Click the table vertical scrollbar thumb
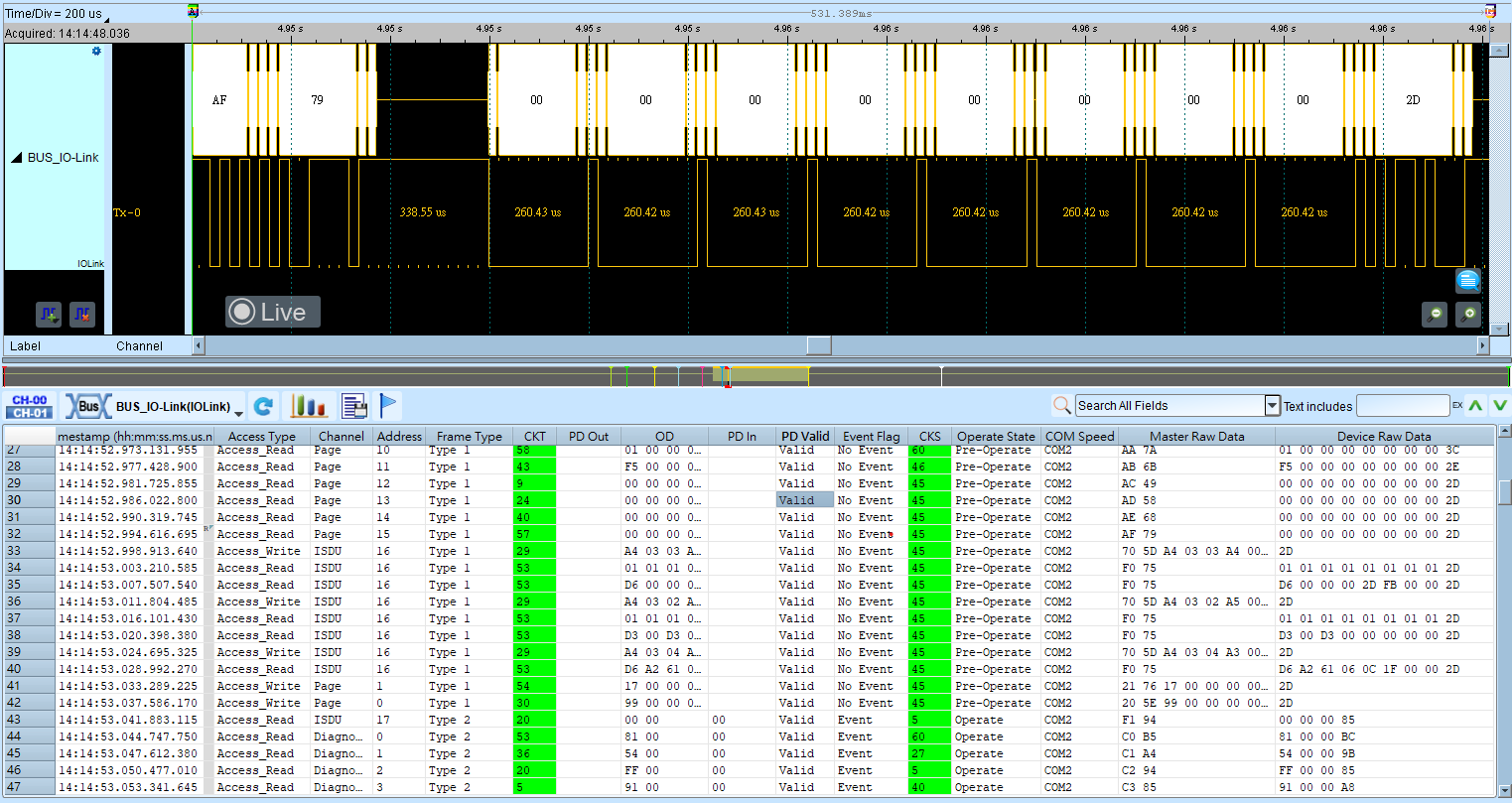Viewport: 1512px width, 803px height. [1504, 492]
